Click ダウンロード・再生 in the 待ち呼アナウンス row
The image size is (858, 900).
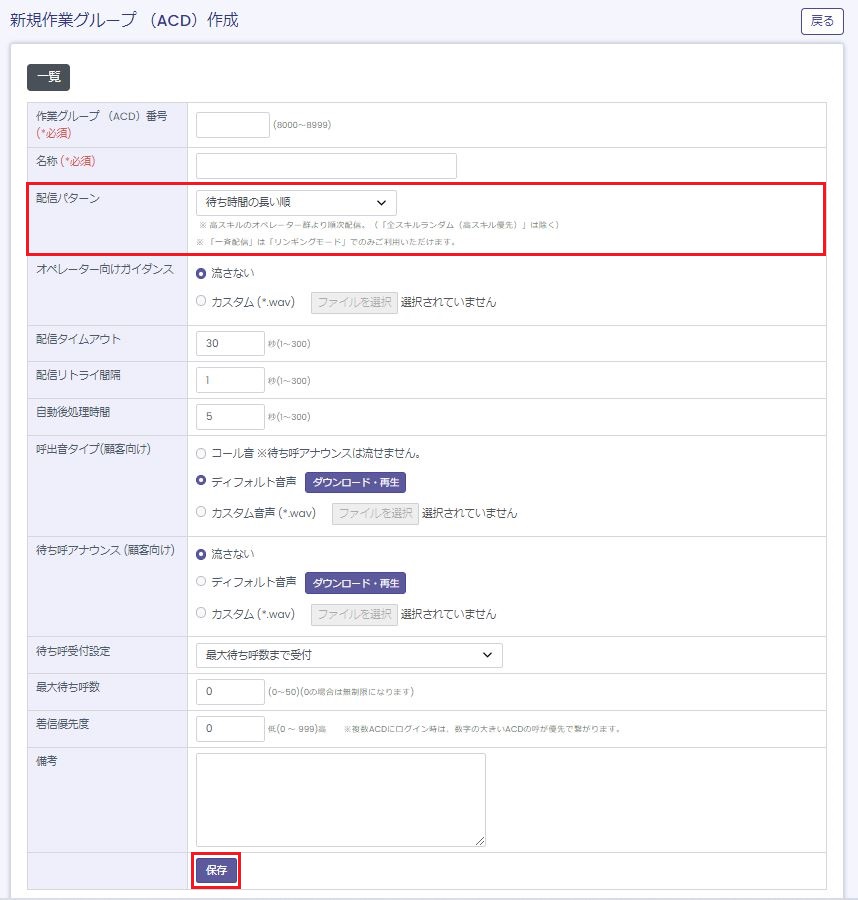(x=355, y=583)
